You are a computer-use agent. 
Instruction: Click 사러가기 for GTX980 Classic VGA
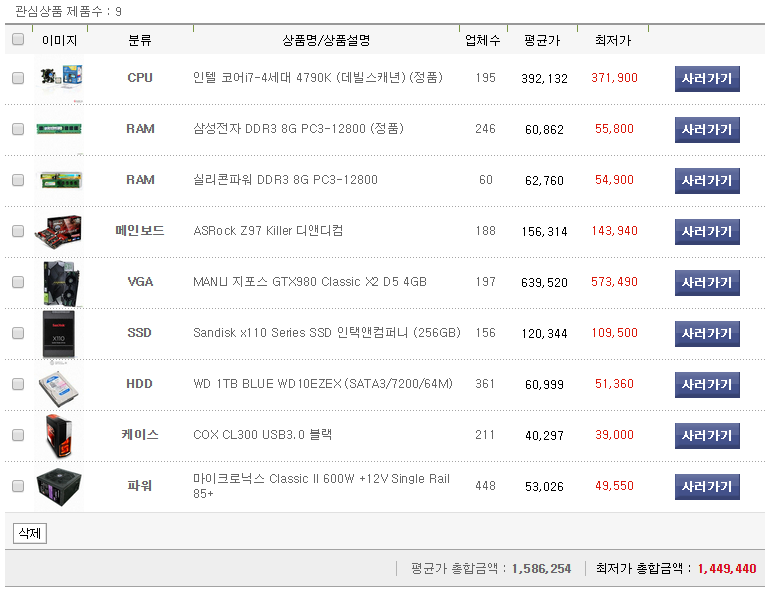(x=707, y=283)
